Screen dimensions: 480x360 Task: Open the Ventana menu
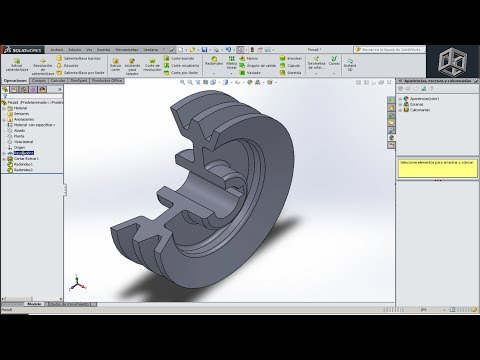pos(150,50)
